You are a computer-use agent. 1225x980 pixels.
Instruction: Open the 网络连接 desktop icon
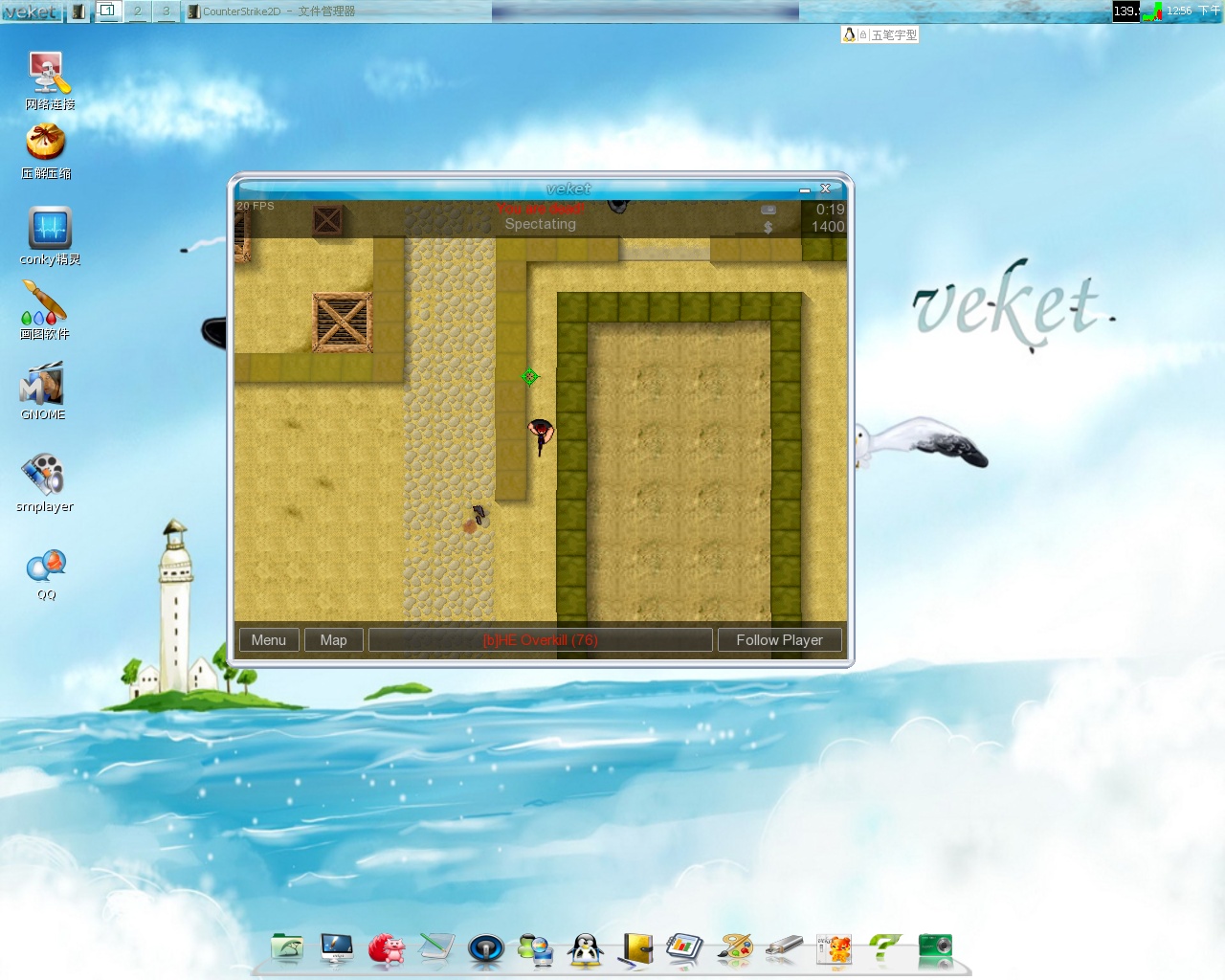click(x=48, y=80)
